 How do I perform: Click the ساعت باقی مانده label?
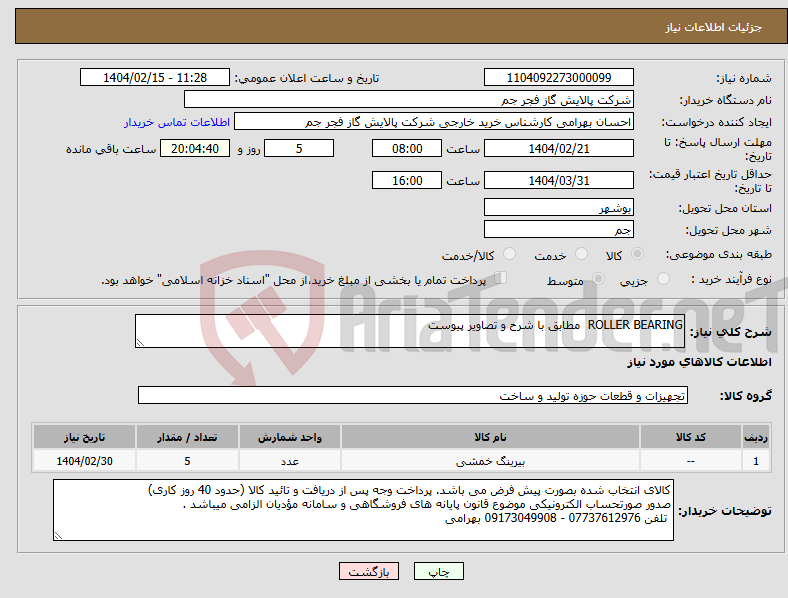click(111, 150)
